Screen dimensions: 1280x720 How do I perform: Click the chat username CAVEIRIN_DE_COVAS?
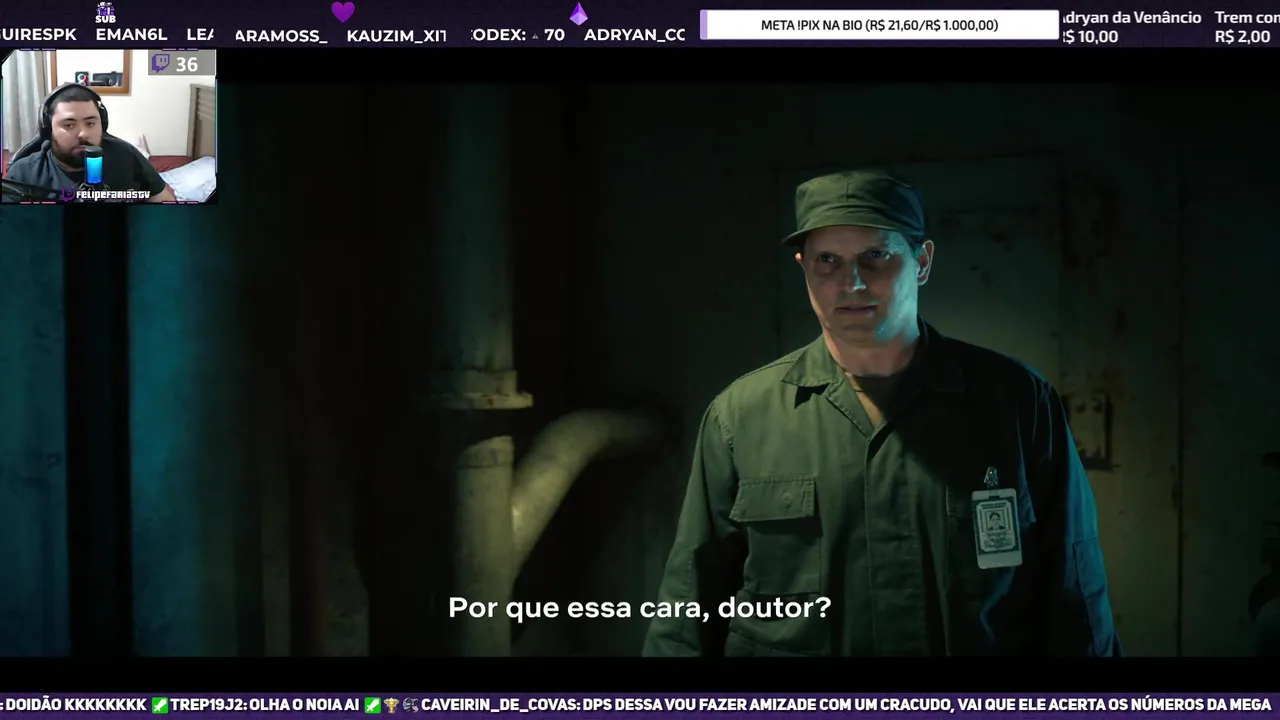499,705
